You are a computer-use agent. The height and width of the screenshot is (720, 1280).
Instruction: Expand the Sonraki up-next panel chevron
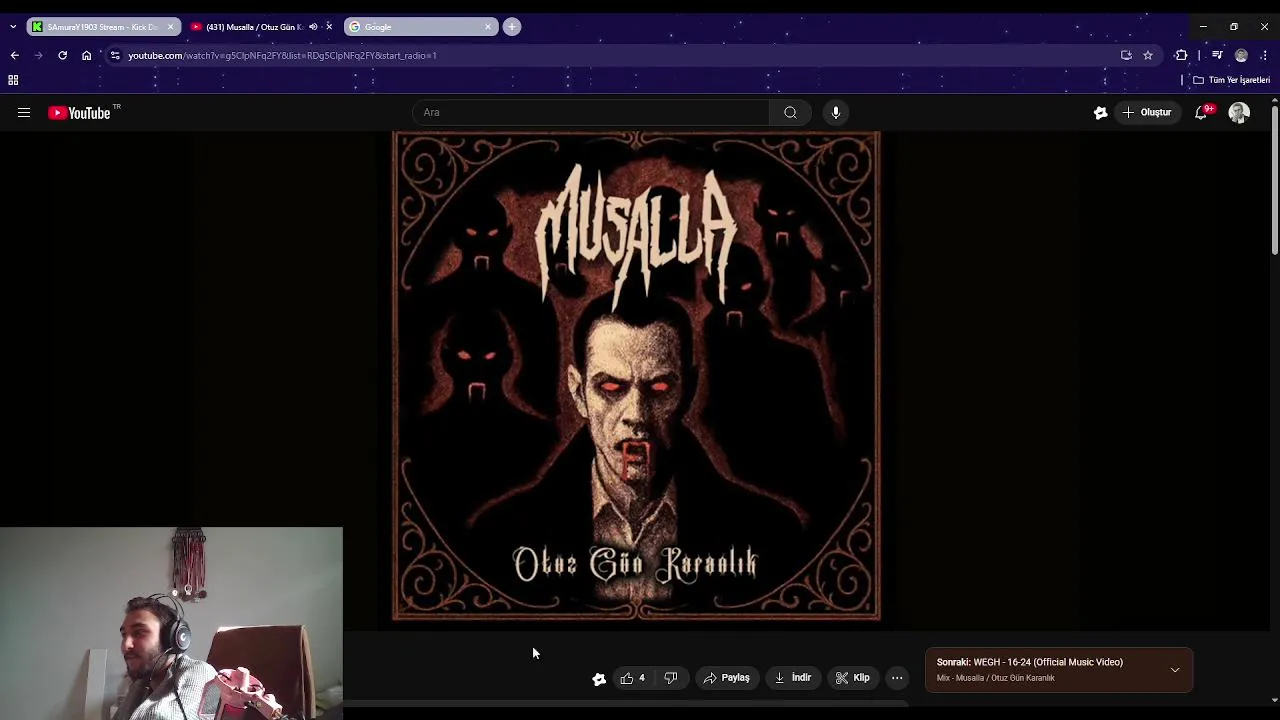pos(1175,670)
